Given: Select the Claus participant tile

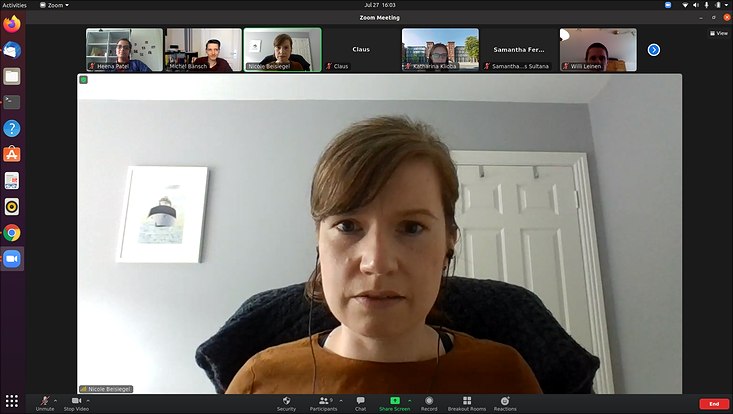Looking at the screenshot, I should (x=361, y=50).
